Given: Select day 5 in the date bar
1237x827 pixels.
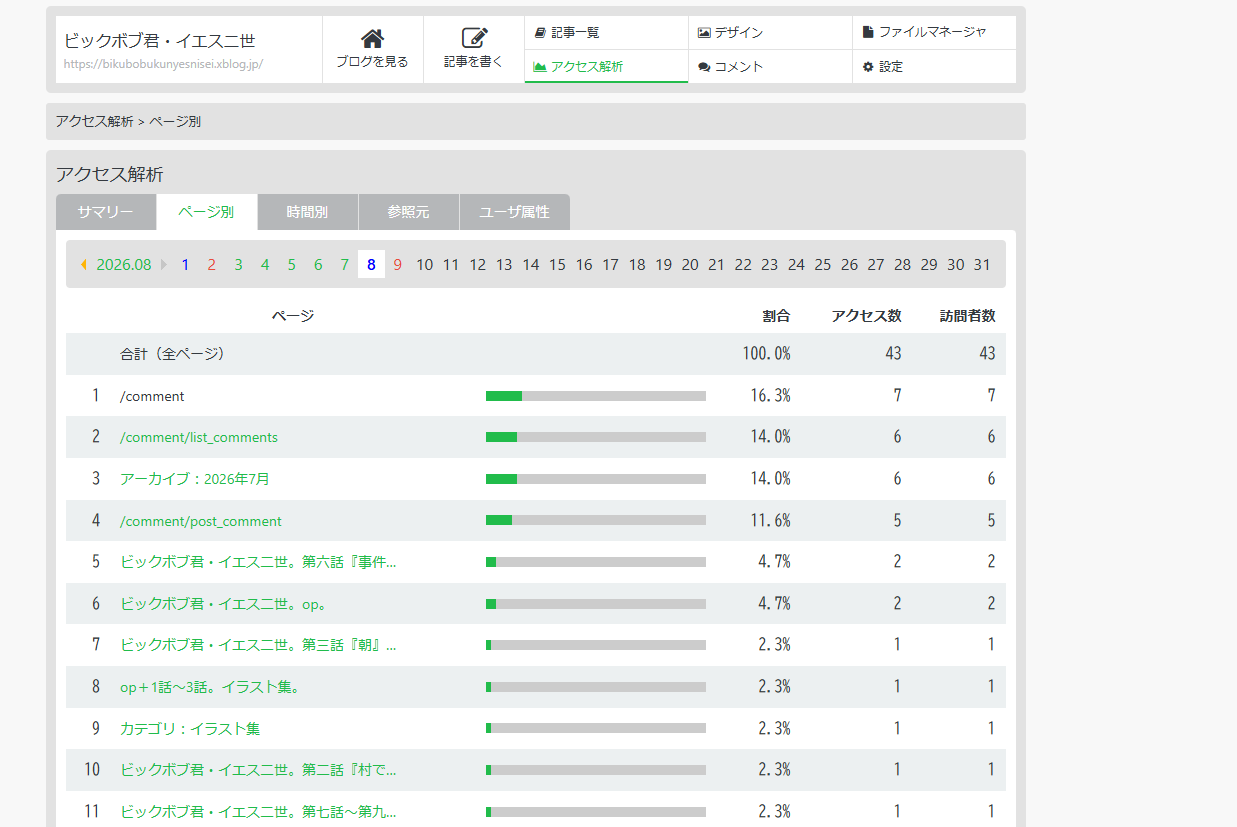Looking at the screenshot, I should tap(291, 265).
